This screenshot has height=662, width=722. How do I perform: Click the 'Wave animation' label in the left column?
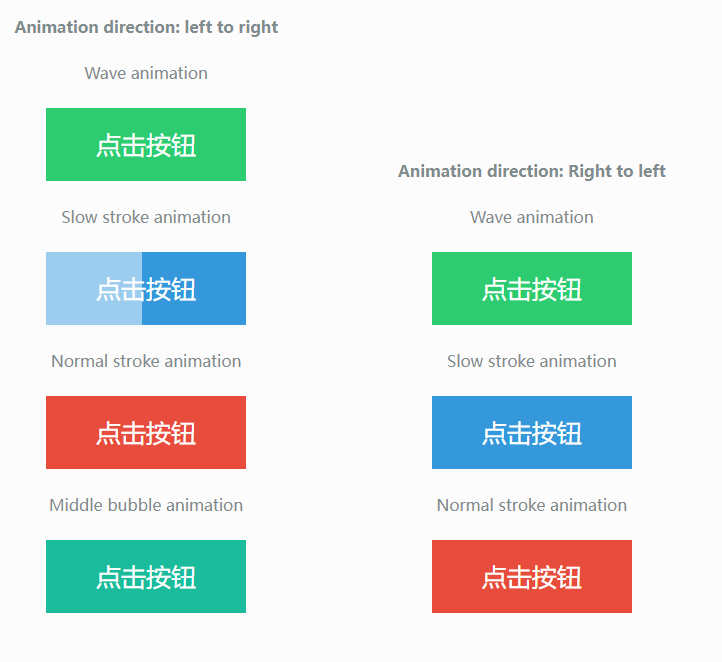[x=146, y=73]
